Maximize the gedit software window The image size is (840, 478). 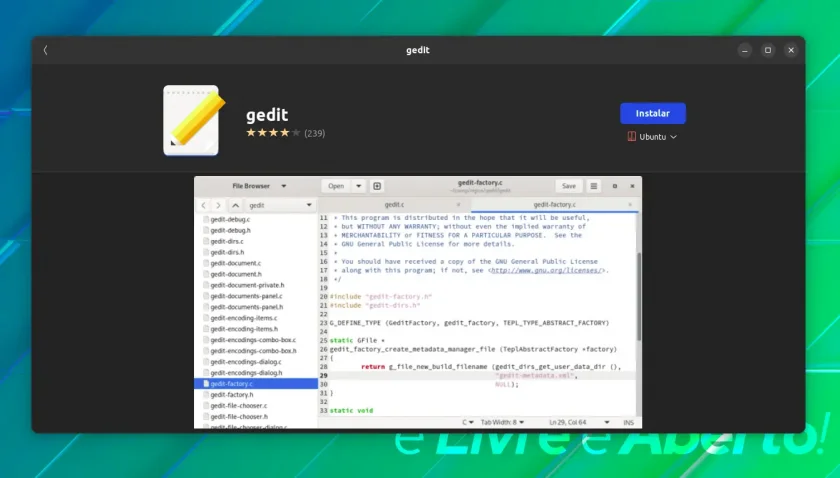(x=768, y=50)
